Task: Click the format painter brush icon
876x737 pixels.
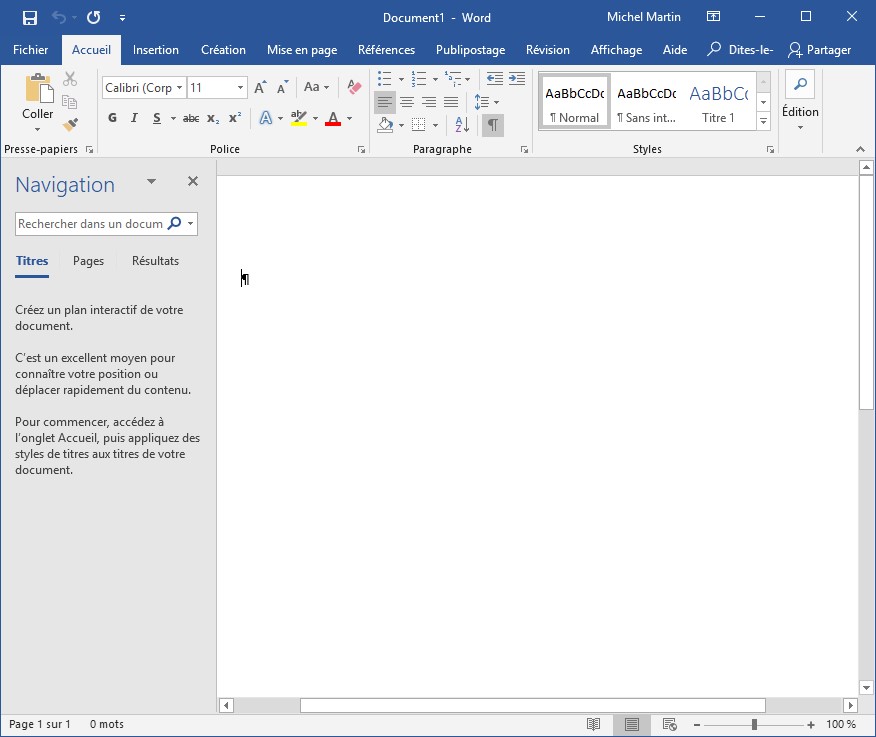Action: tap(70, 125)
